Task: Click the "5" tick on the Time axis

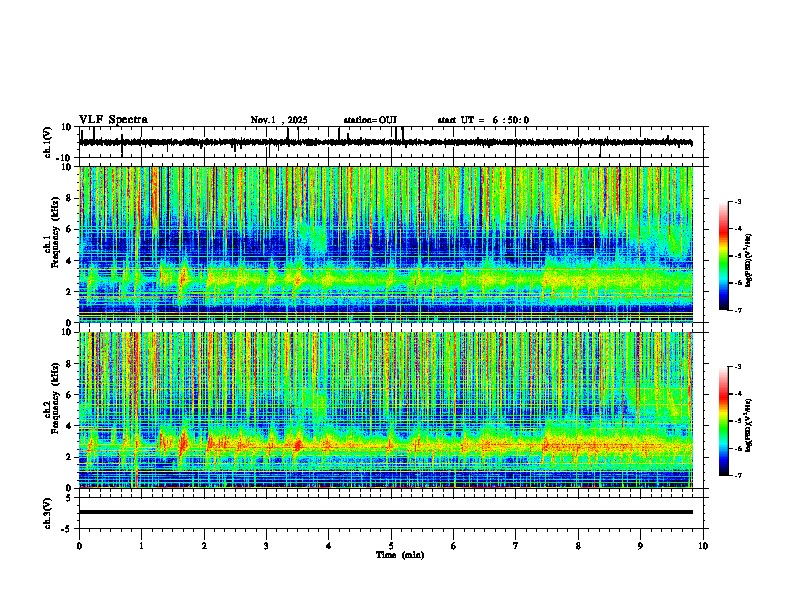Action: click(x=391, y=546)
